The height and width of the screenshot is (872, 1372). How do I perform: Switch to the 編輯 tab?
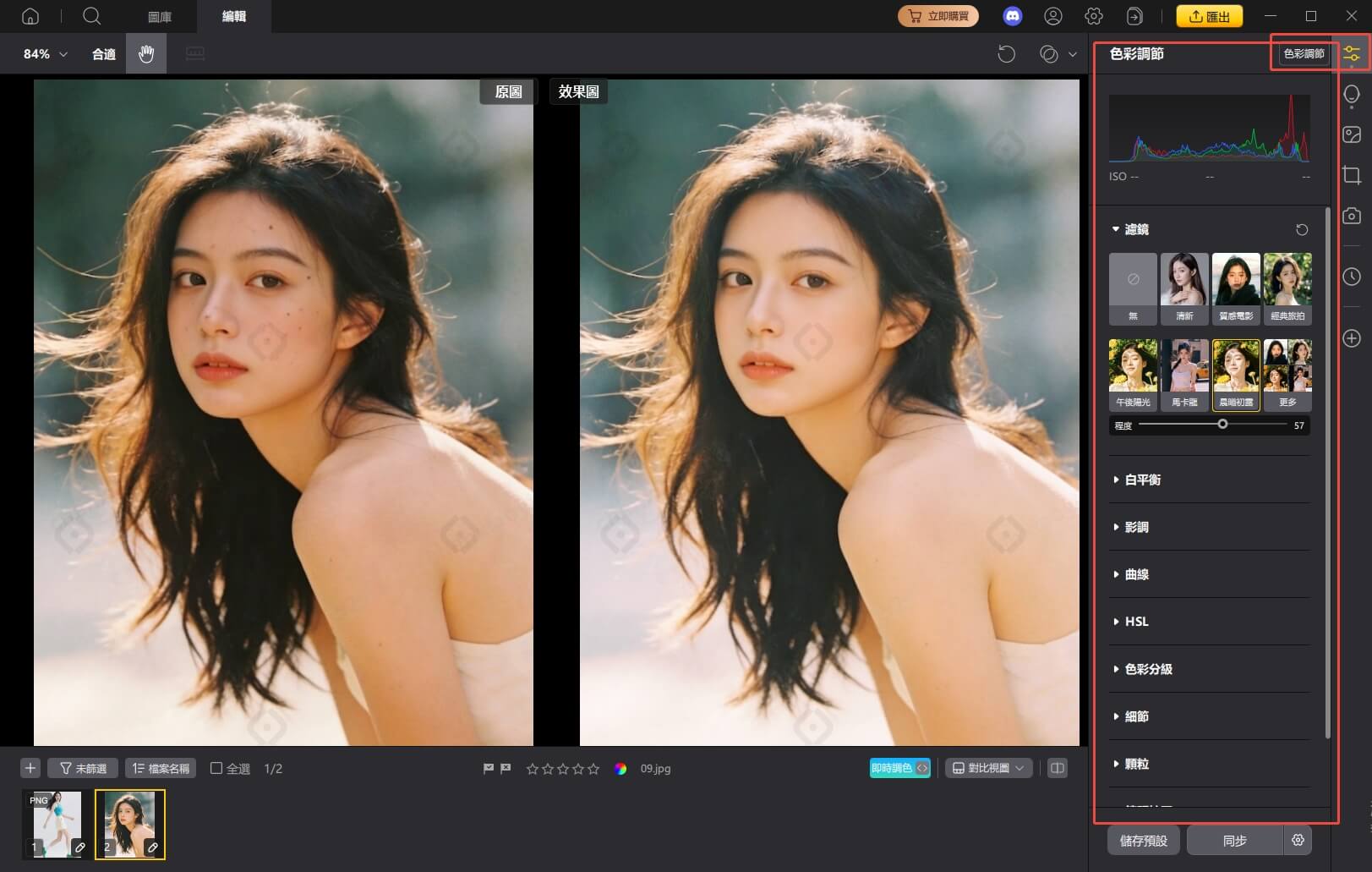(234, 16)
